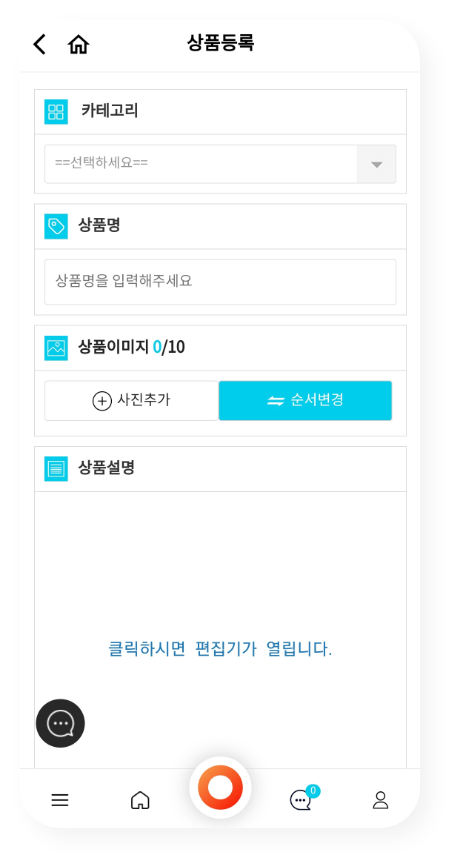Open the floating chat bubble button

pos(60,723)
